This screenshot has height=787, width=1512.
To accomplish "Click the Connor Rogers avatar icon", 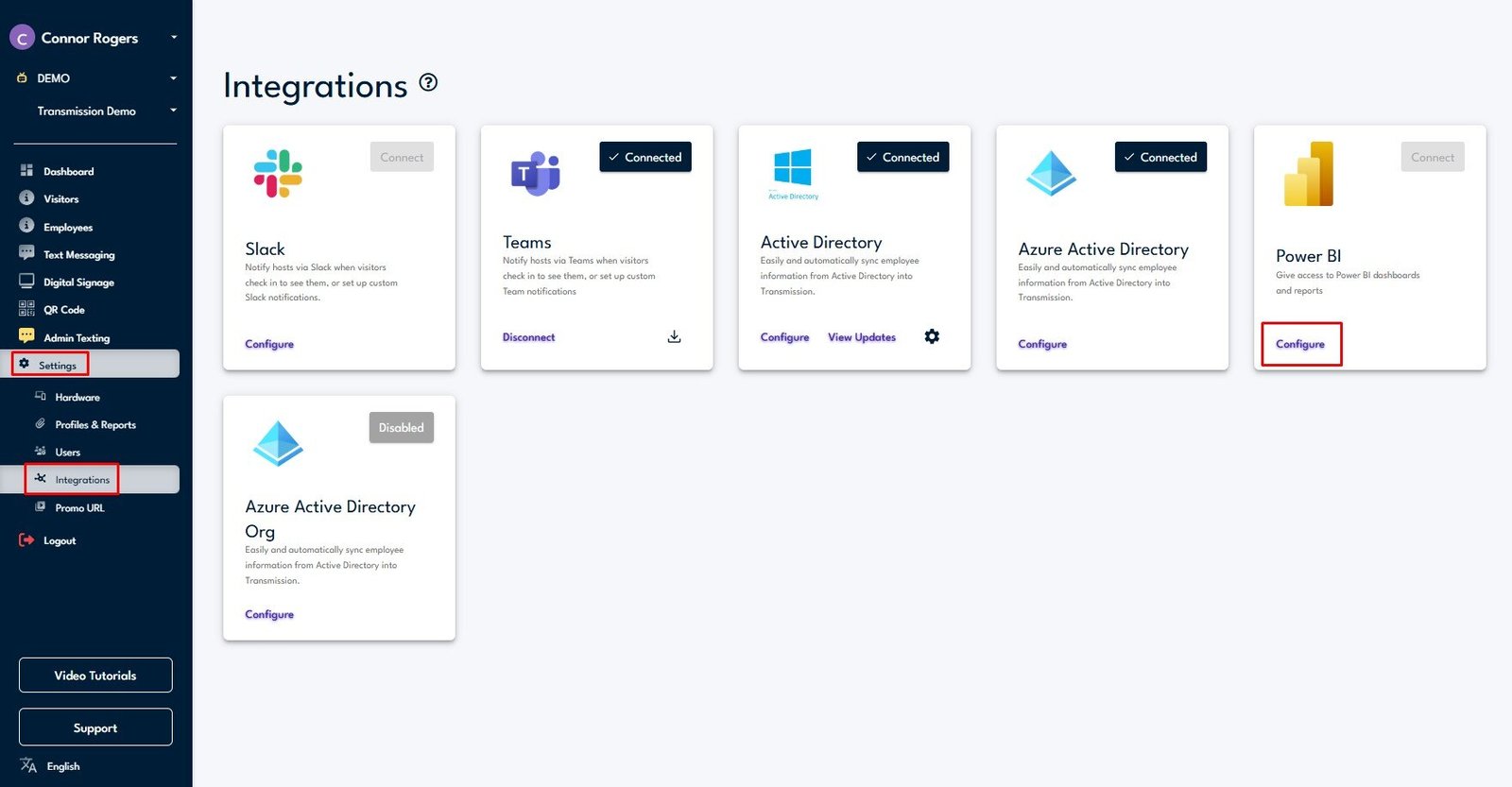I will click(22, 38).
